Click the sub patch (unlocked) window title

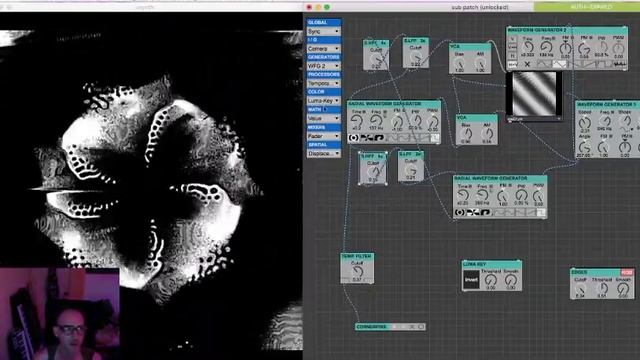pyautogui.click(x=480, y=7)
